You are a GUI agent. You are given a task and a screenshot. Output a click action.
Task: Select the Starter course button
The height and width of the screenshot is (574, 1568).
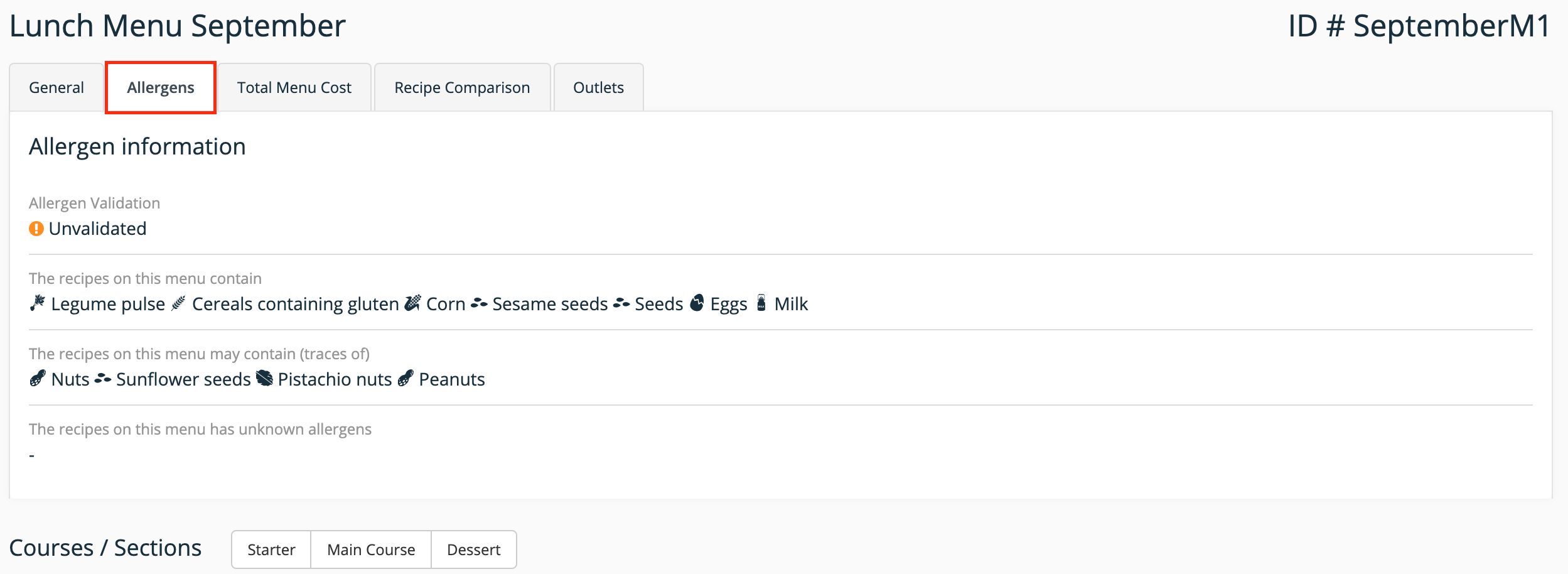point(271,550)
